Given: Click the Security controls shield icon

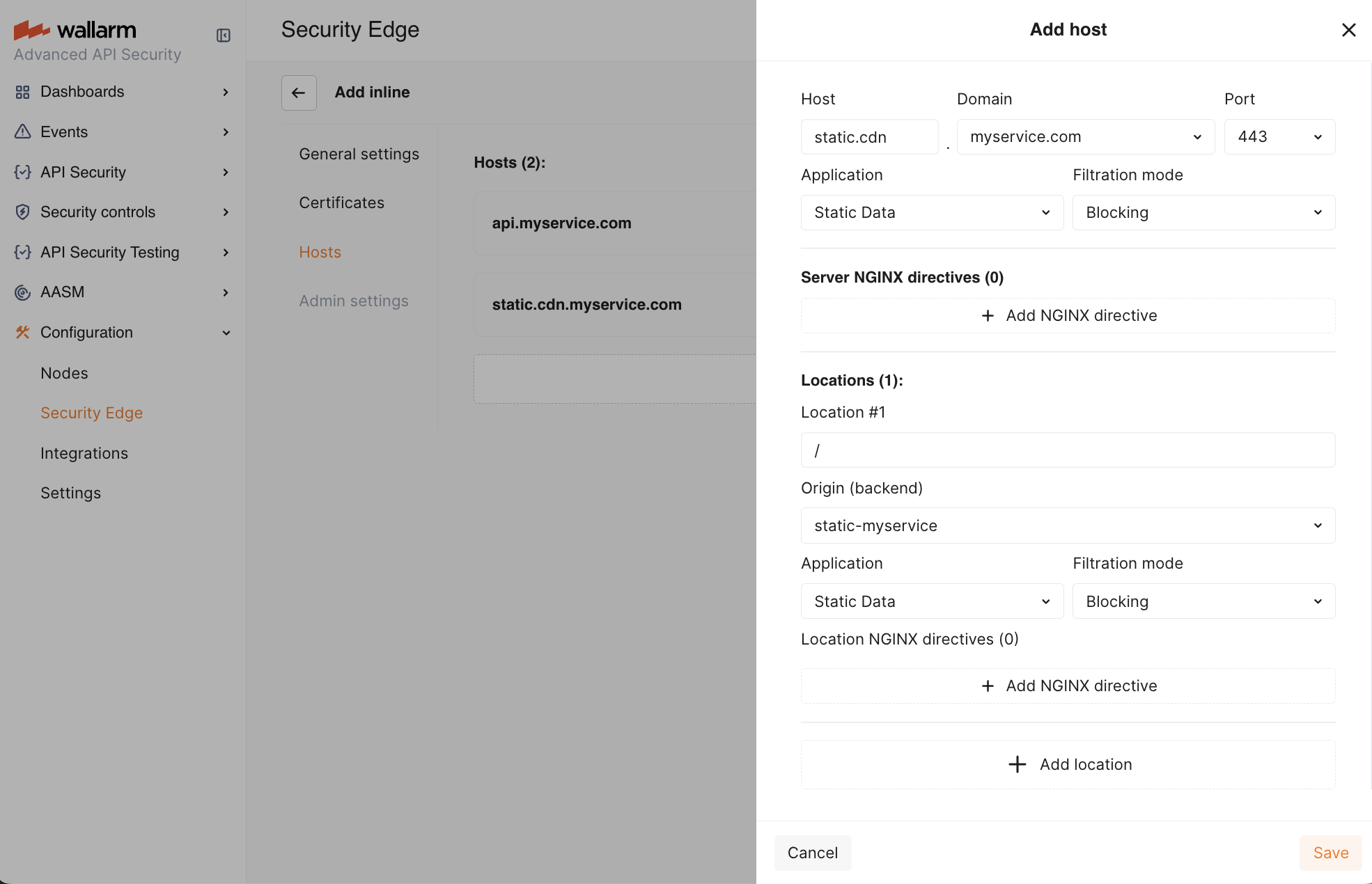Looking at the screenshot, I should click(x=22, y=212).
